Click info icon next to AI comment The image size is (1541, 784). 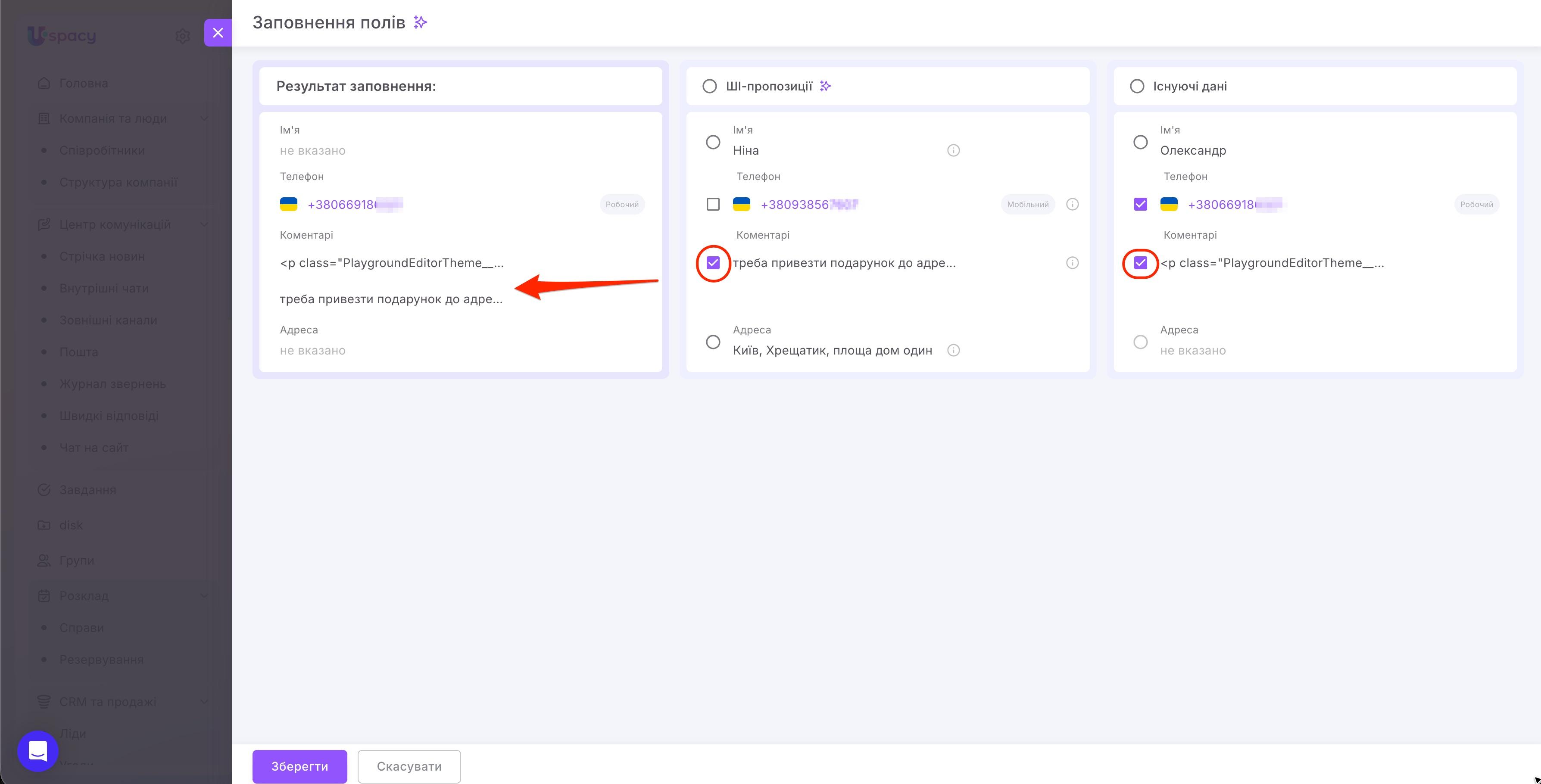[1073, 263]
